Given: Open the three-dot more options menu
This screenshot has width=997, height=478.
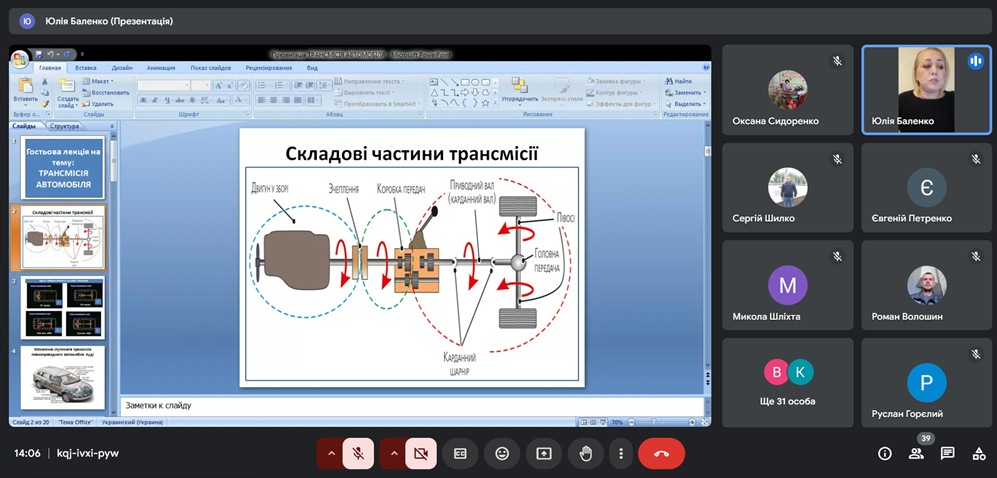Looking at the screenshot, I should click(x=620, y=453).
